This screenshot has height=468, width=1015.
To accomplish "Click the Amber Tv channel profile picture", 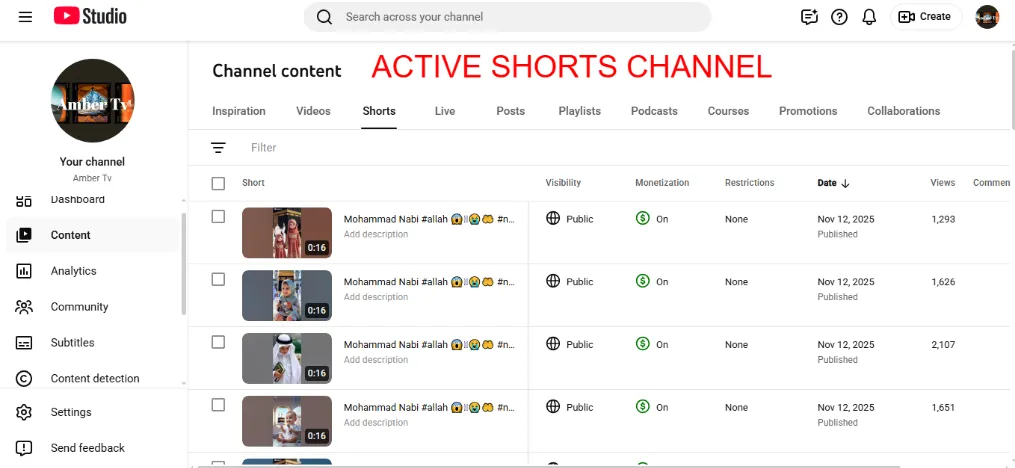I will pyautogui.click(x=93, y=100).
